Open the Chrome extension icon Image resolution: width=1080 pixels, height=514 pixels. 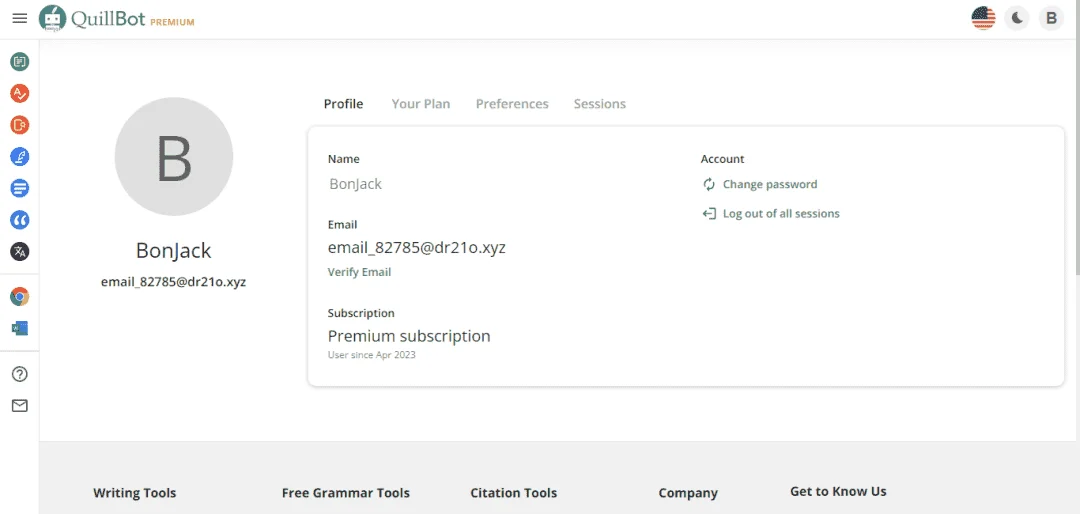pos(20,297)
